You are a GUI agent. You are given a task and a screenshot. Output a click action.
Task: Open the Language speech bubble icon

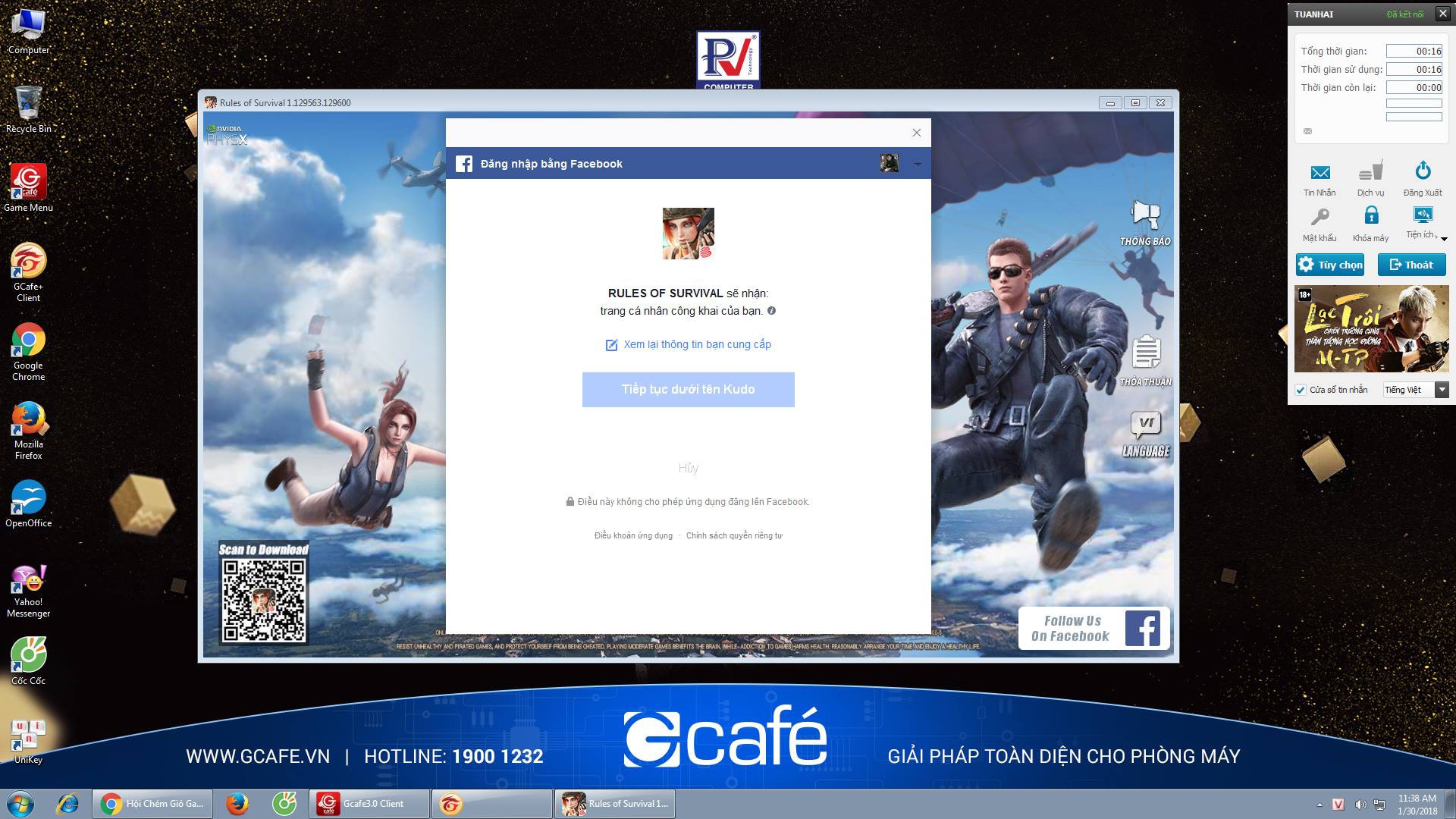pos(1146,425)
